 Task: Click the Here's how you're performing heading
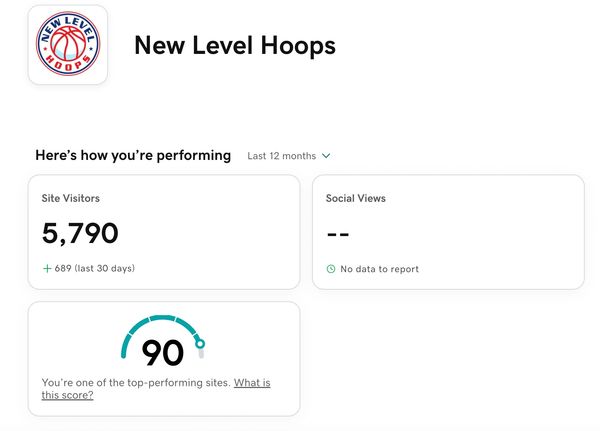coord(133,156)
